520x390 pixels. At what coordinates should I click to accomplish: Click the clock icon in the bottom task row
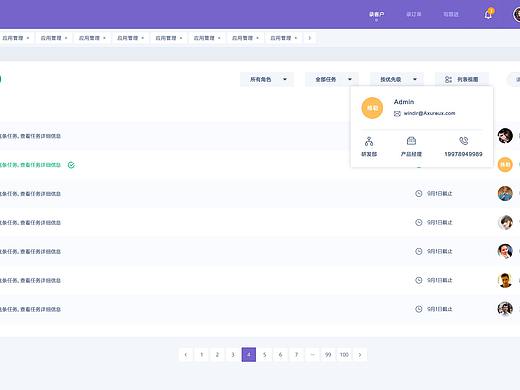point(419,309)
